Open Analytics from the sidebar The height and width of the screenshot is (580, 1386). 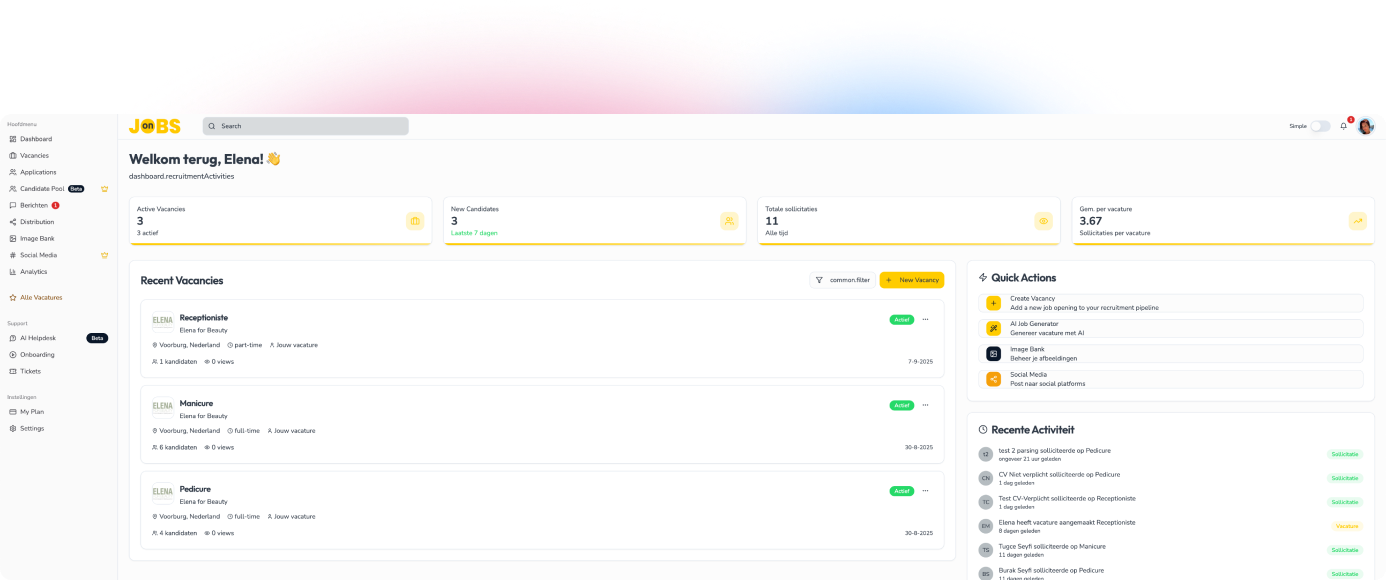(x=33, y=272)
